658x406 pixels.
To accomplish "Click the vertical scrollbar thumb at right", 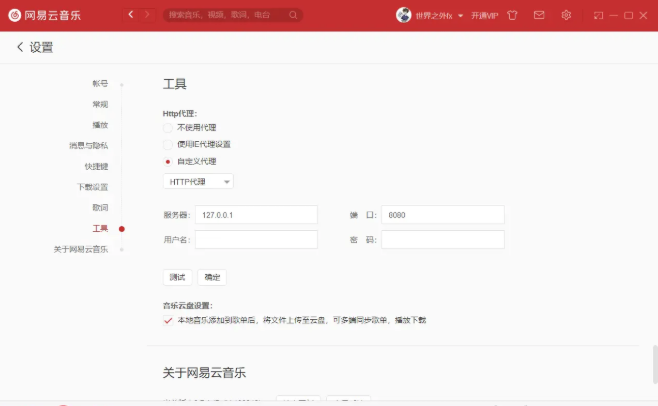I will (x=655, y=364).
